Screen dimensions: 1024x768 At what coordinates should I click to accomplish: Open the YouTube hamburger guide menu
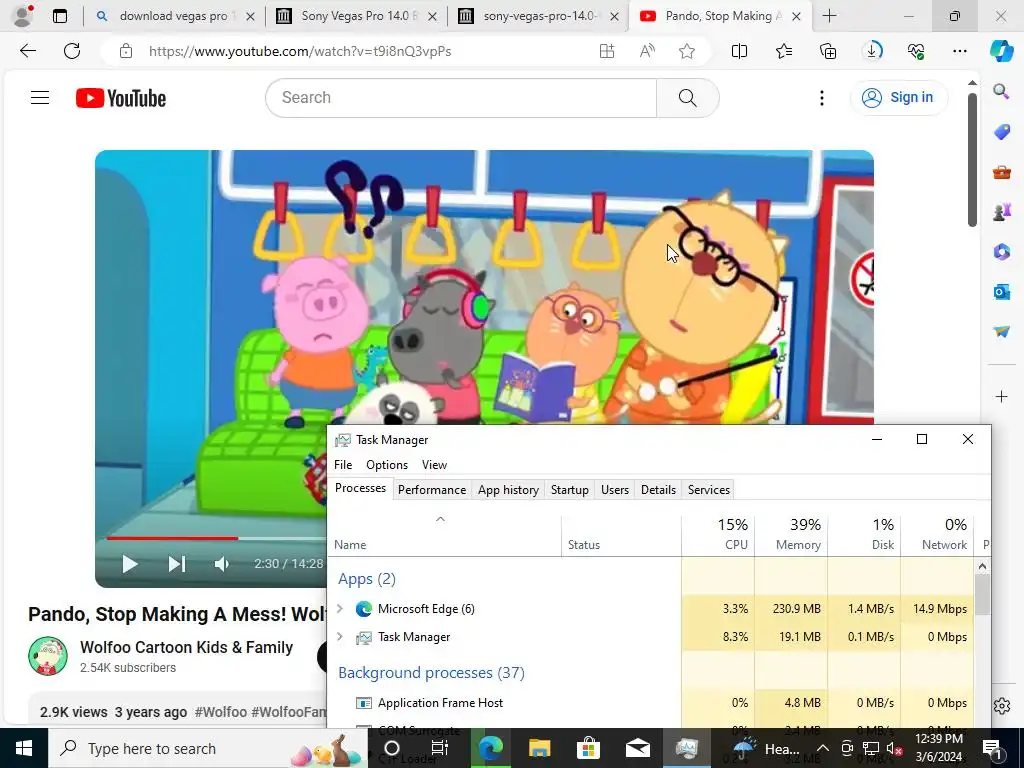[40, 98]
